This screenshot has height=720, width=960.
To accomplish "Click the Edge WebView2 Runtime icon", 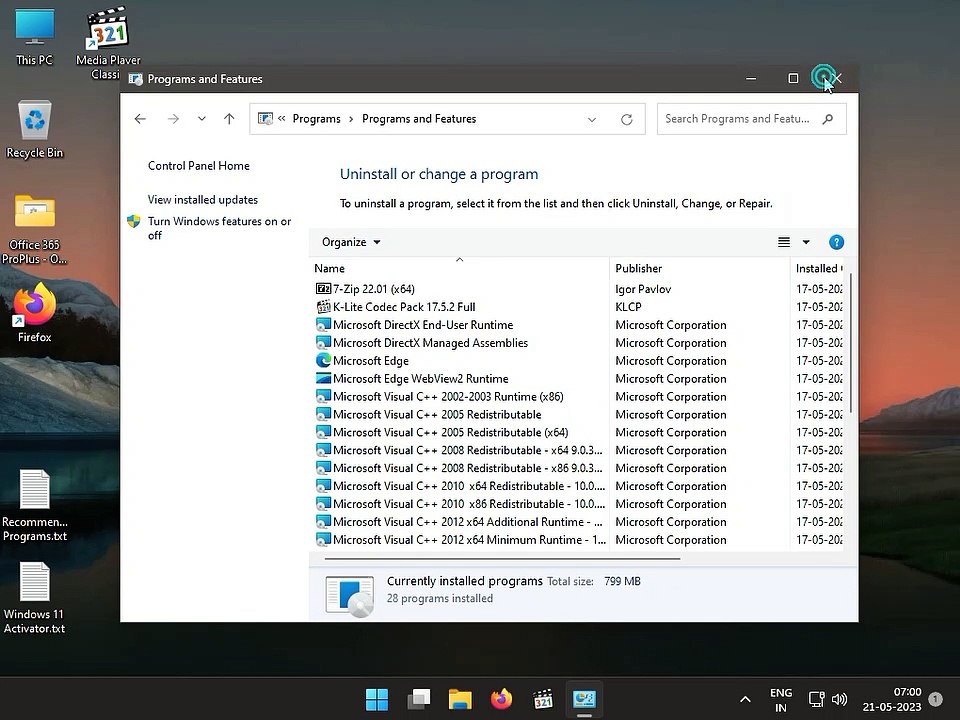I will coord(323,378).
